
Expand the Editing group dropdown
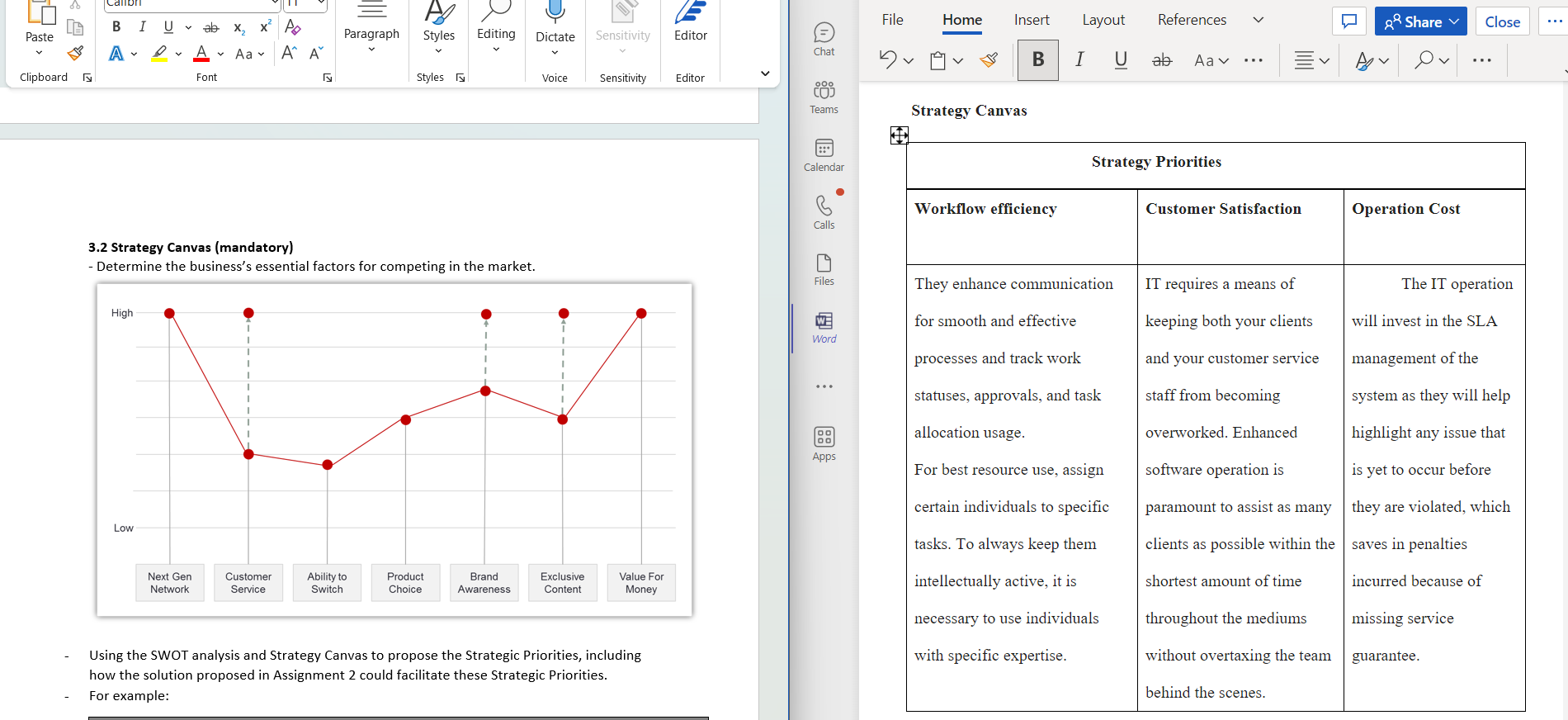click(x=496, y=50)
